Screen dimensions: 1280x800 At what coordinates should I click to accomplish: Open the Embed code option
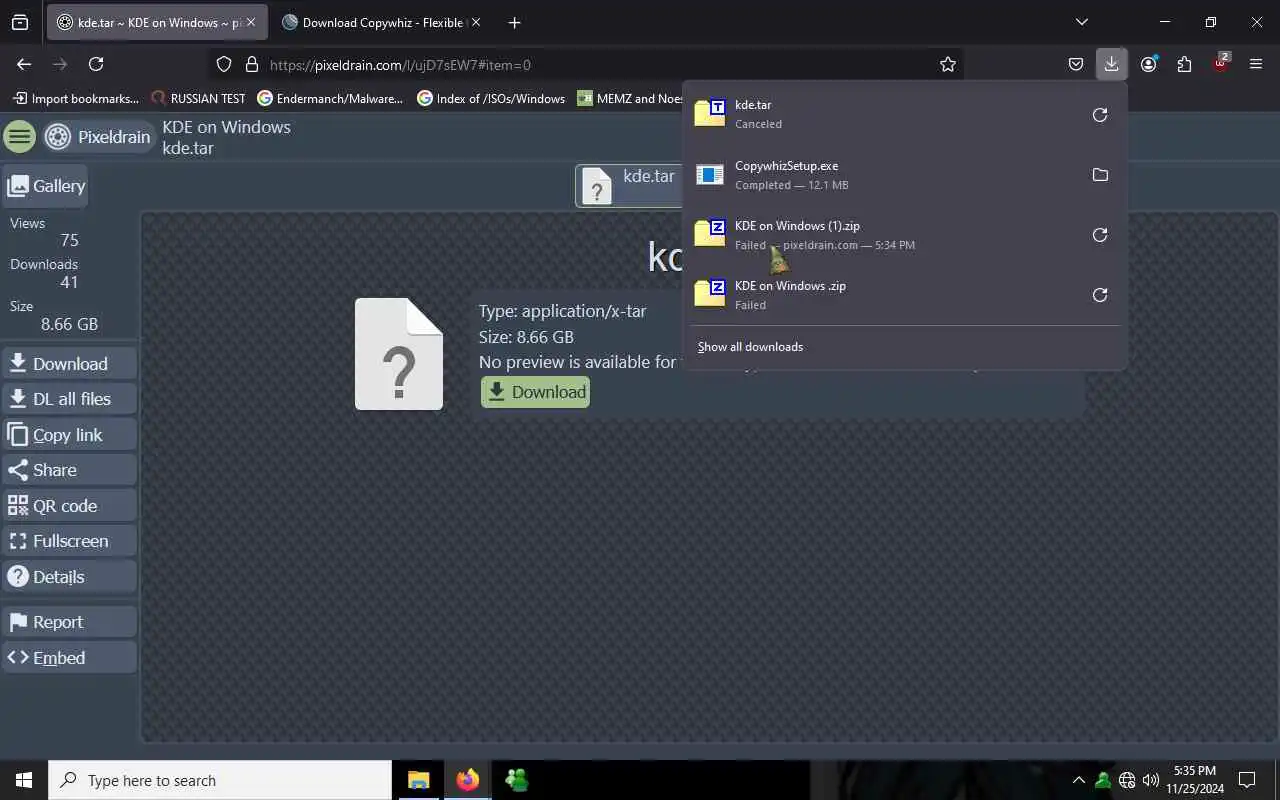pyautogui.click(x=69, y=658)
